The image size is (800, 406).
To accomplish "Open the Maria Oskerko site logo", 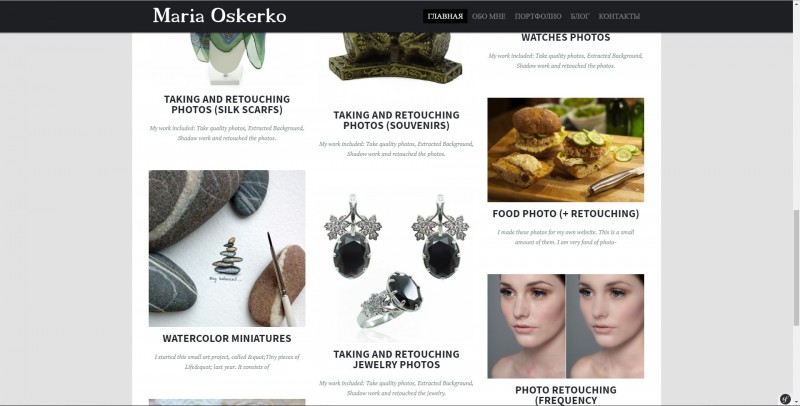I will tap(219, 15).
